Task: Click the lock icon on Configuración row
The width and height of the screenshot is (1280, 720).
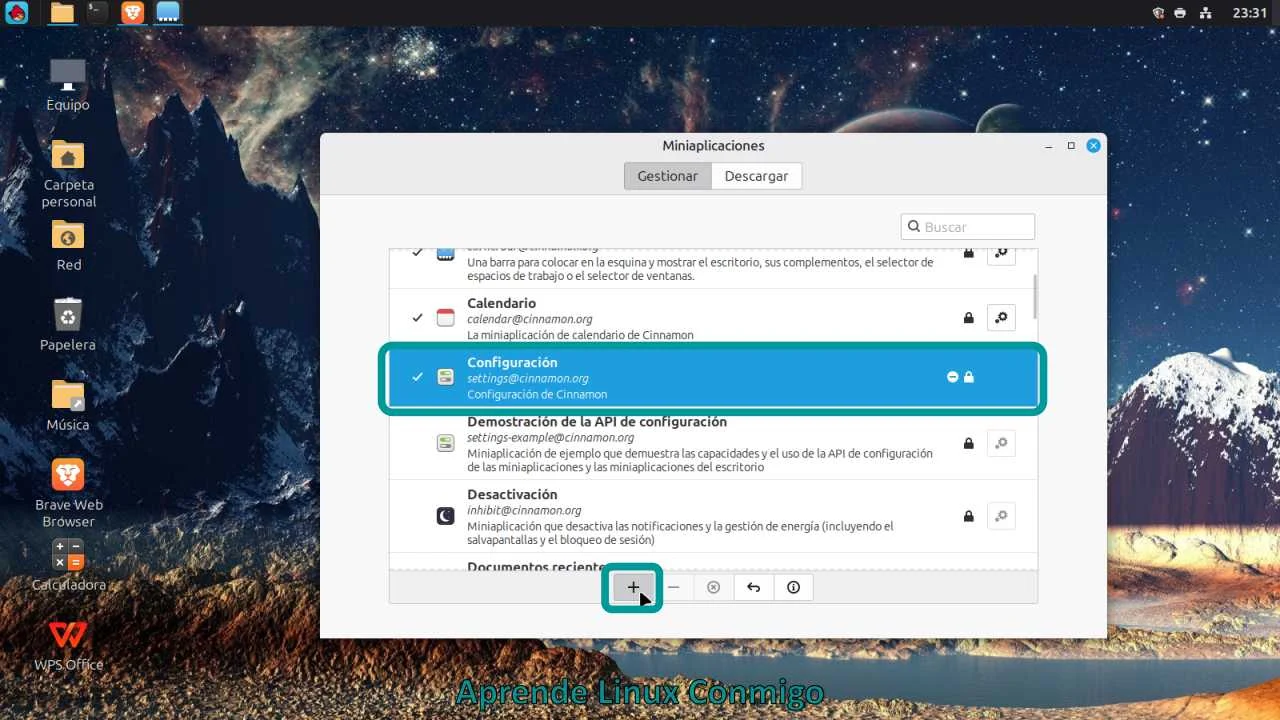Action: click(968, 377)
